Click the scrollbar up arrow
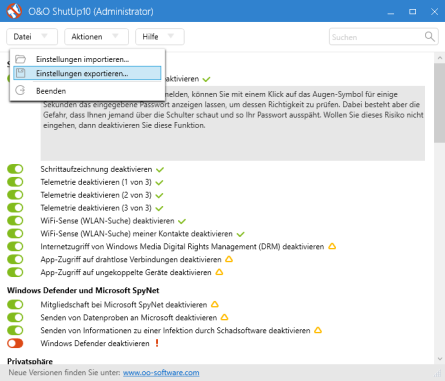The height and width of the screenshot is (381, 445). pos(440,58)
